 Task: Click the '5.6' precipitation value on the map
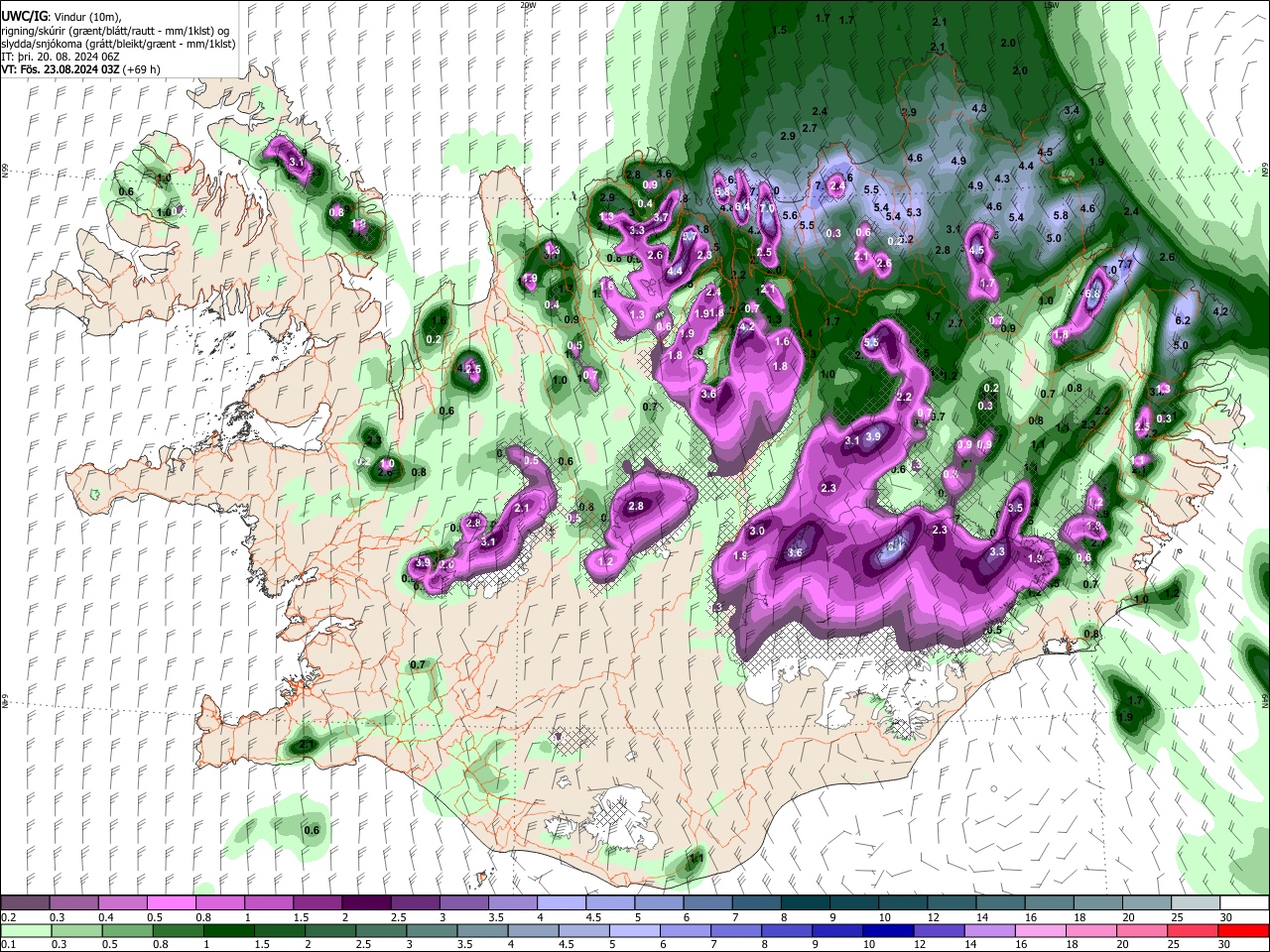pos(791,215)
